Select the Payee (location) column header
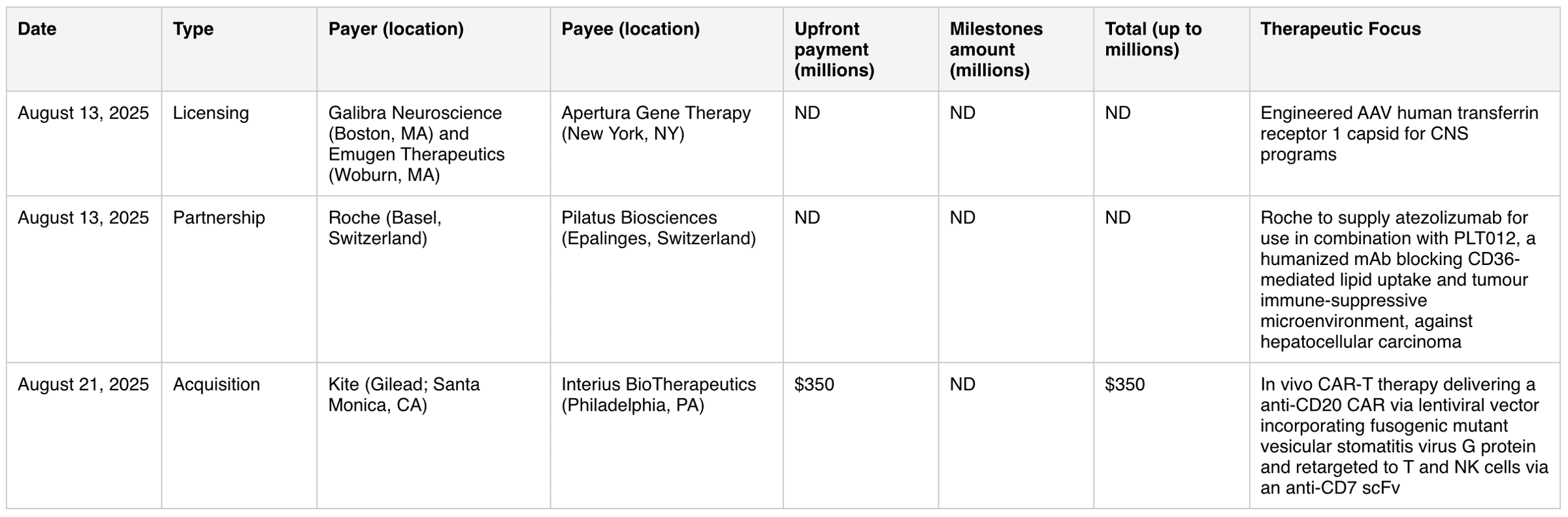This screenshot has width=1568, height=517. tap(630, 29)
